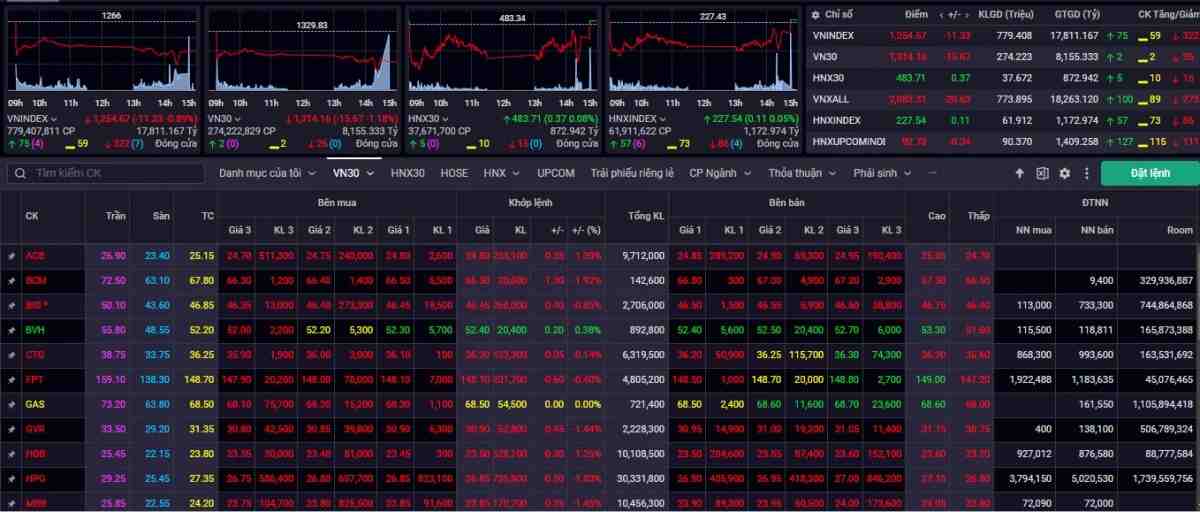1200x512 pixels.
Task: Open ACB stock symbol
Action: [33, 256]
